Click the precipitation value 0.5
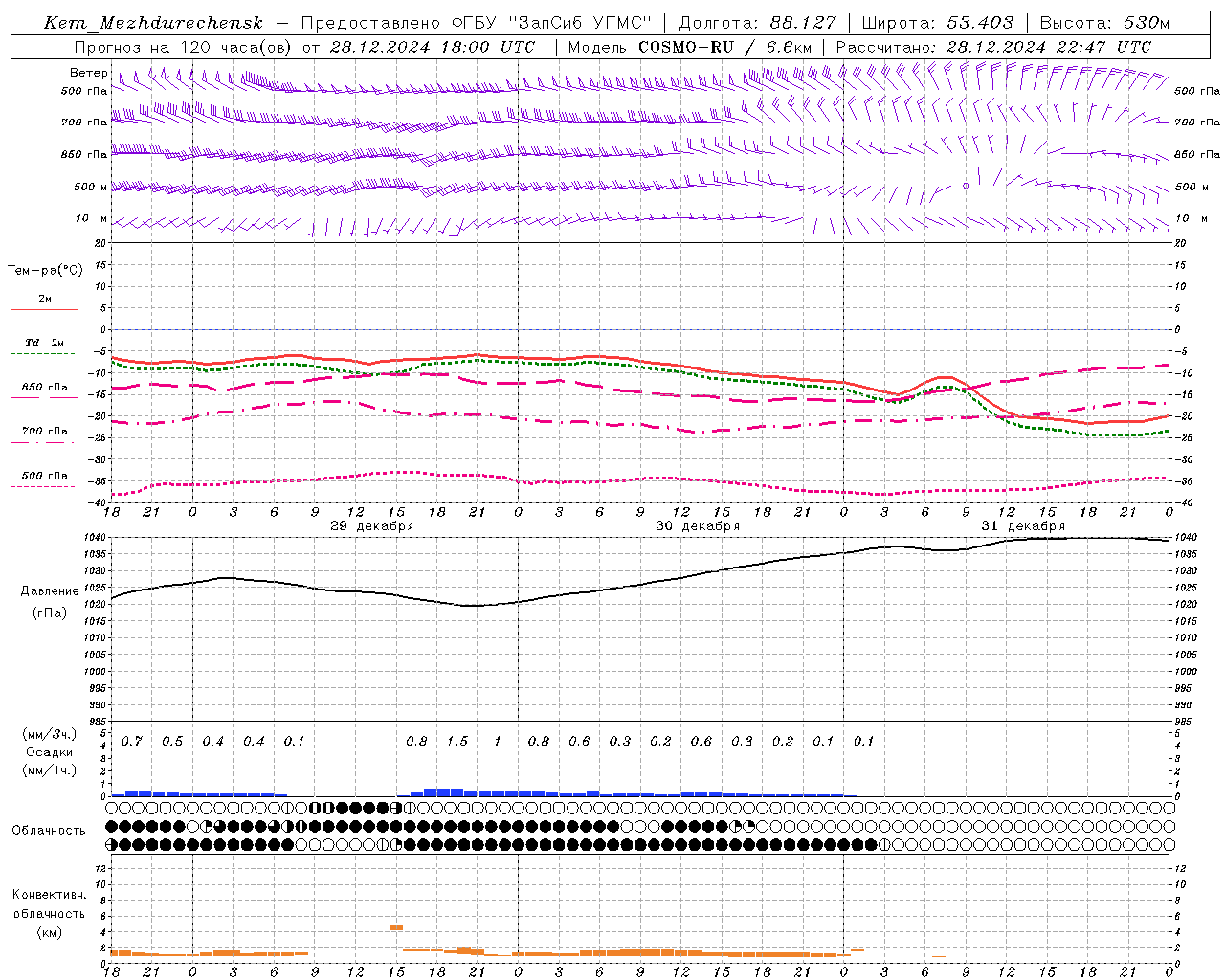This screenshot has height=980, width=1225. (172, 742)
